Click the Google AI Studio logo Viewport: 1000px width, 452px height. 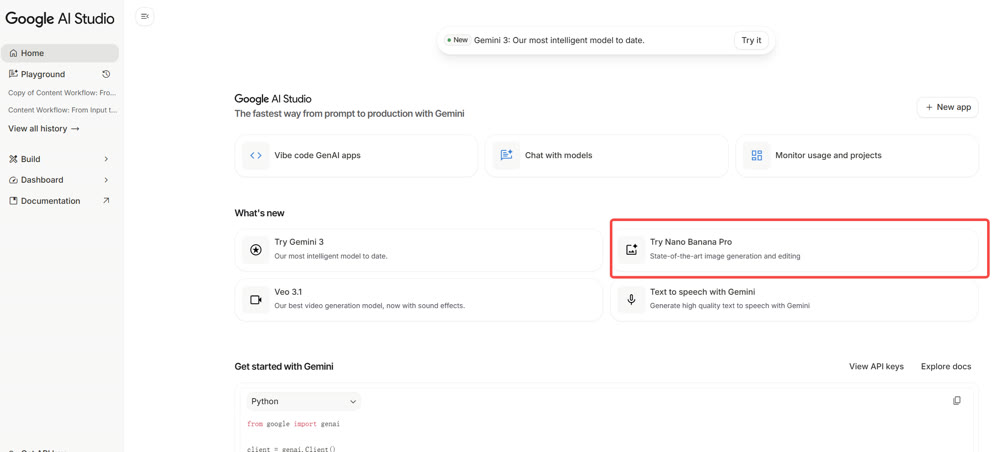[x=60, y=18]
